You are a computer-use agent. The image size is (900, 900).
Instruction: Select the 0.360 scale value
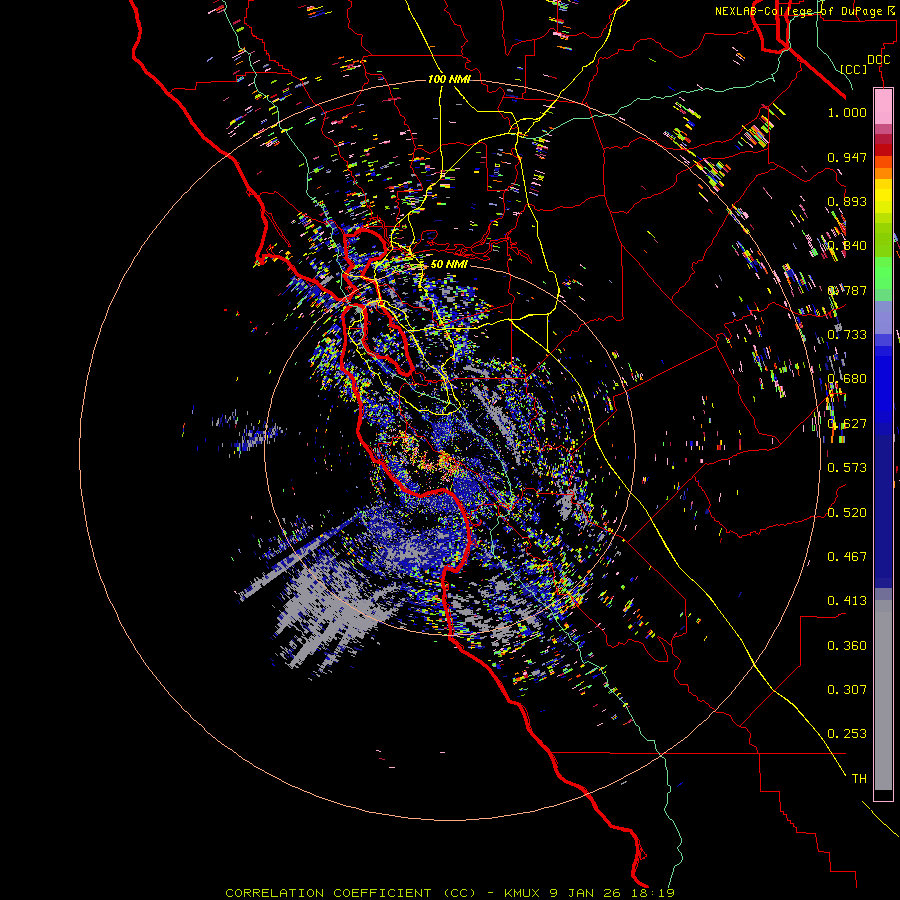847,646
